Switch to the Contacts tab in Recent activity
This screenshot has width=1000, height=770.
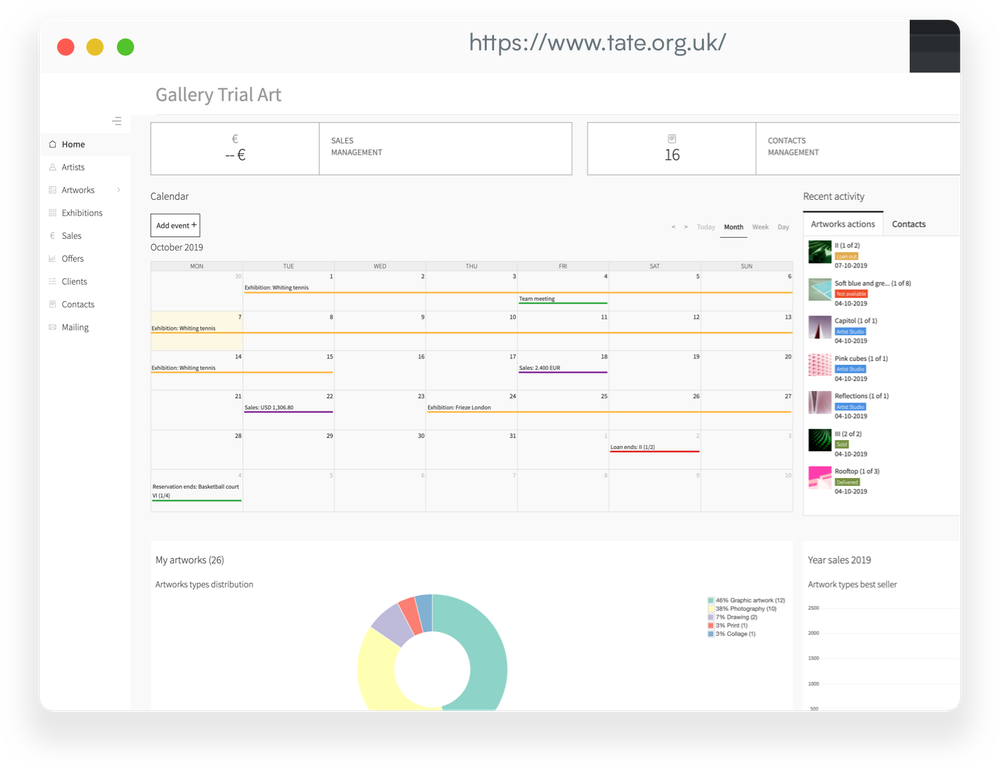pos(909,223)
